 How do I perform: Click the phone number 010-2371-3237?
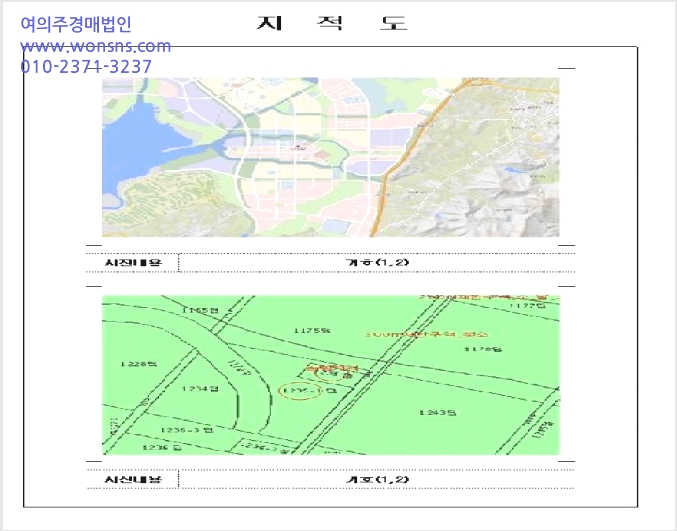coord(86,67)
